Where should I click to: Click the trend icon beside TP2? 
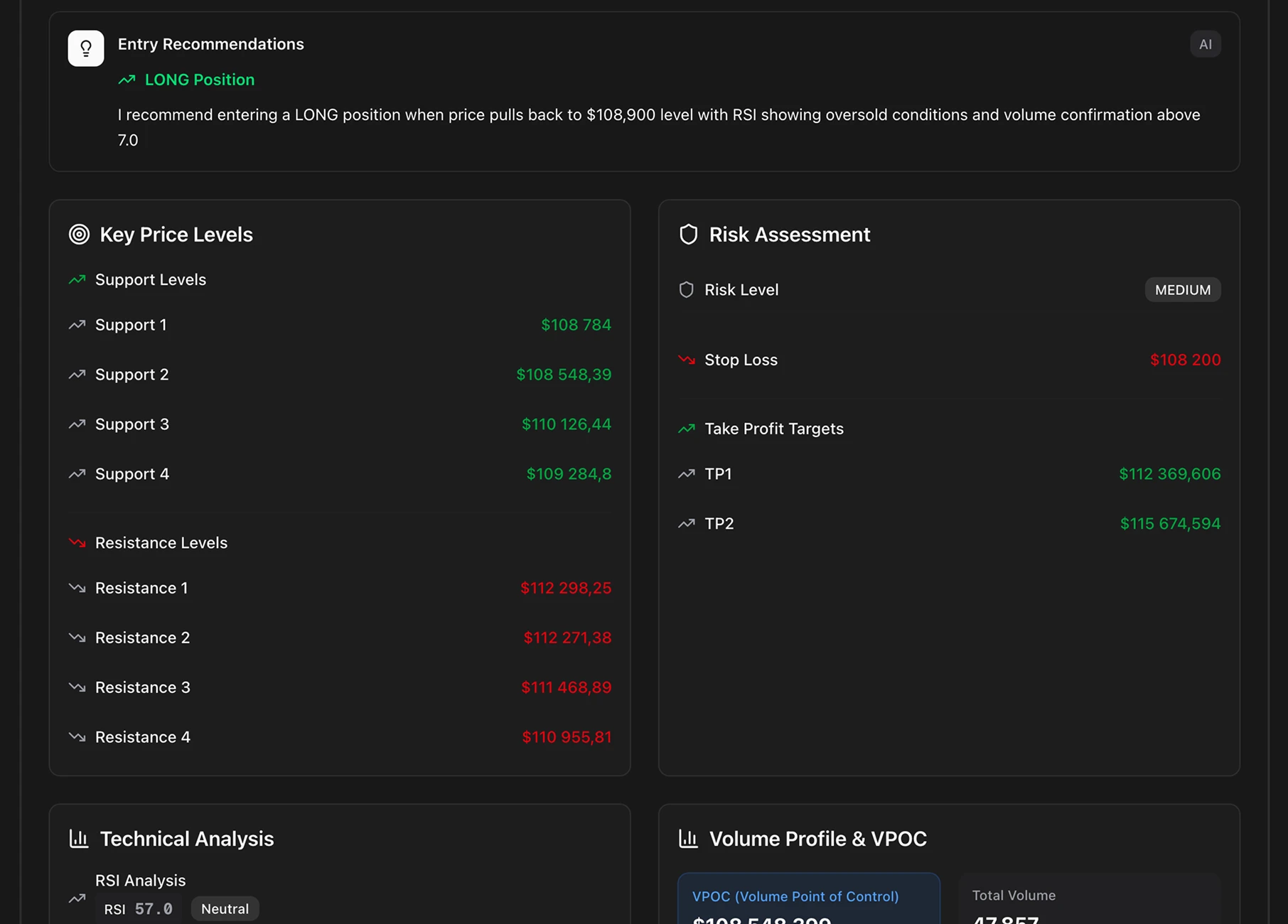[686, 524]
